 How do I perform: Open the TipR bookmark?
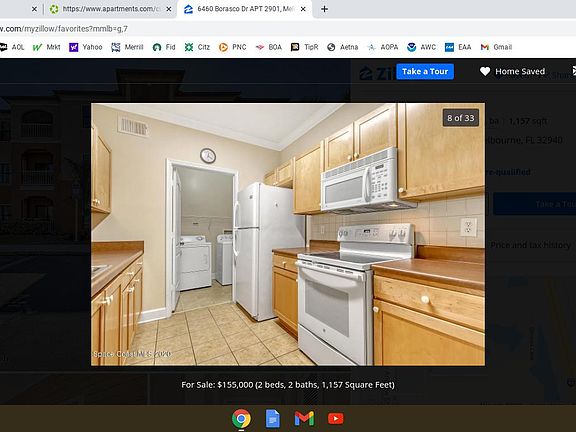coord(305,47)
